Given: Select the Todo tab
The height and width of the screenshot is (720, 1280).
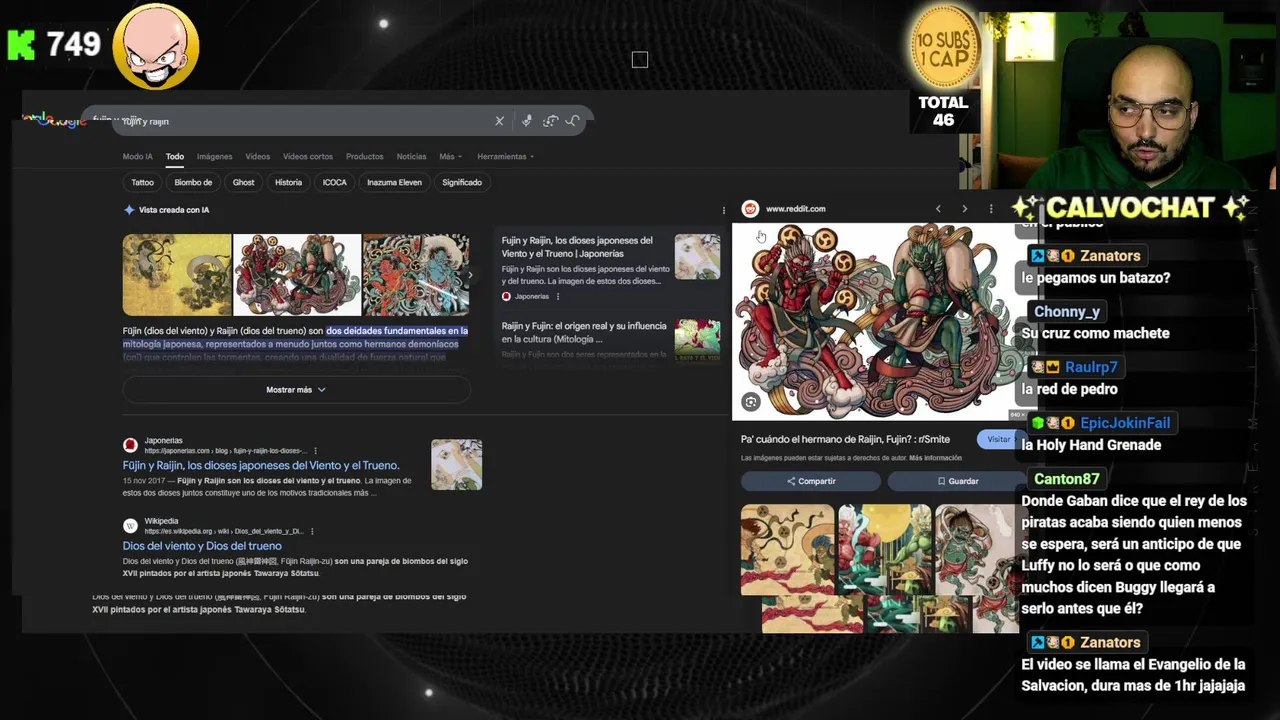Looking at the screenshot, I should pyautogui.click(x=175, y=157).
